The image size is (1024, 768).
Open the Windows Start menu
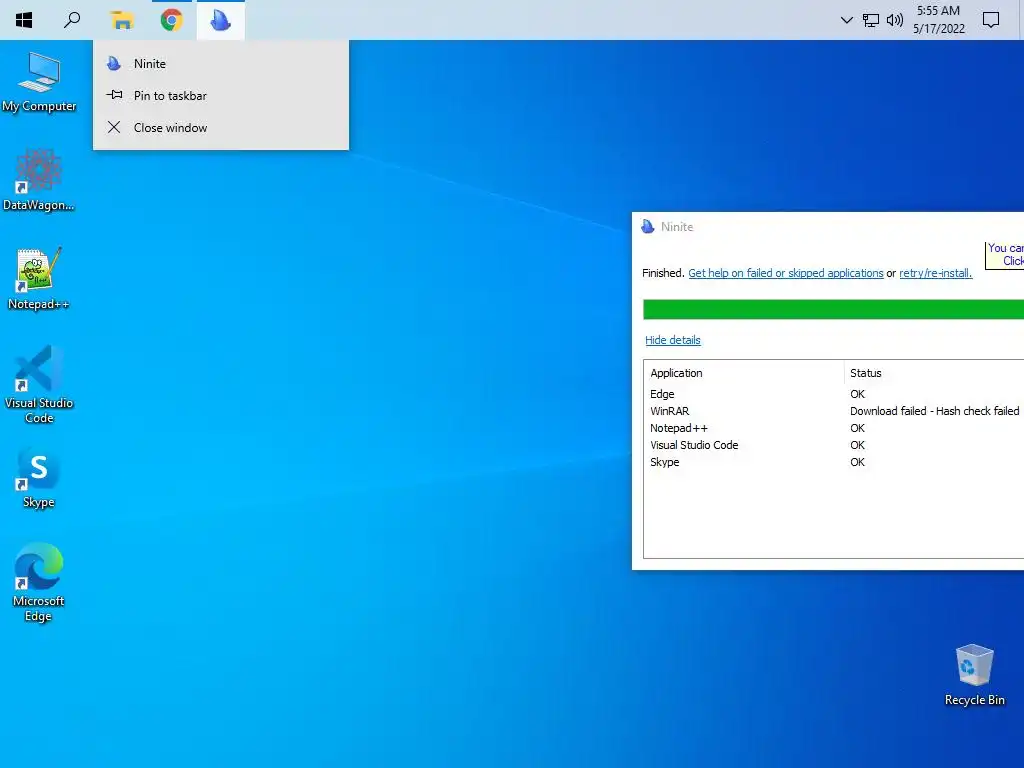(x=24, y=20)
